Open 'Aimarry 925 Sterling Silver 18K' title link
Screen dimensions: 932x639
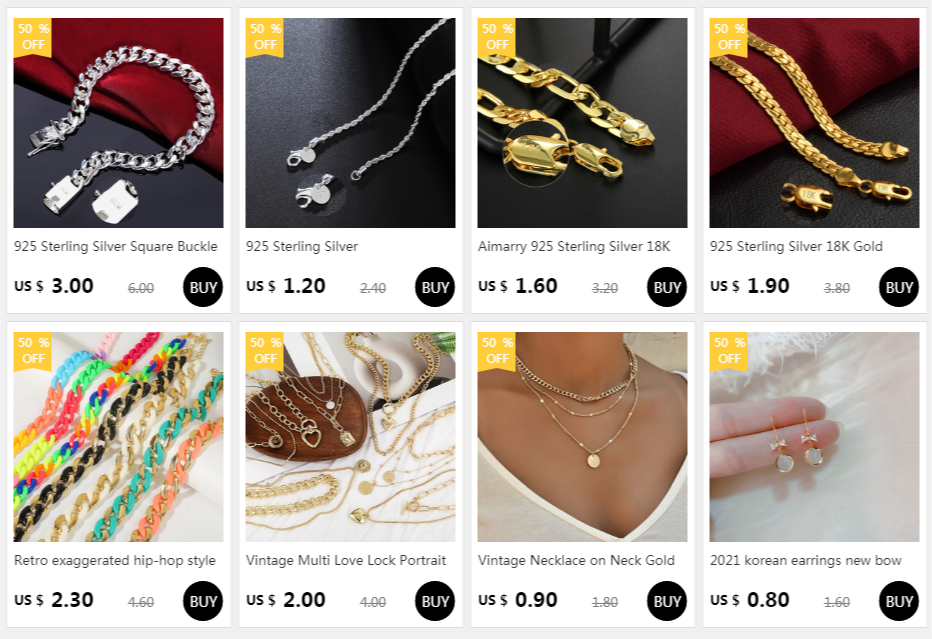[x=574, y=246]
